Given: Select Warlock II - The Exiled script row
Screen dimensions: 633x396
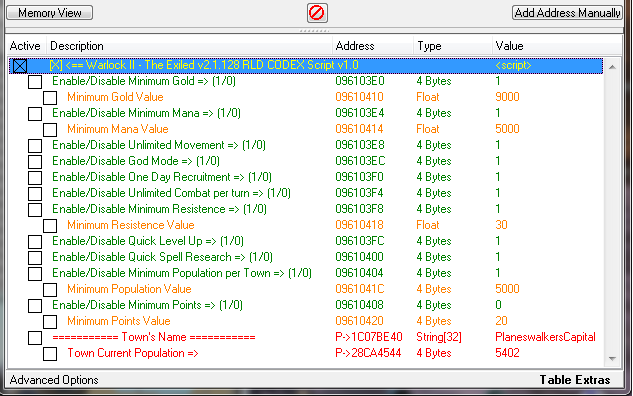Looking at the screenshot, I should click(306, 65).
